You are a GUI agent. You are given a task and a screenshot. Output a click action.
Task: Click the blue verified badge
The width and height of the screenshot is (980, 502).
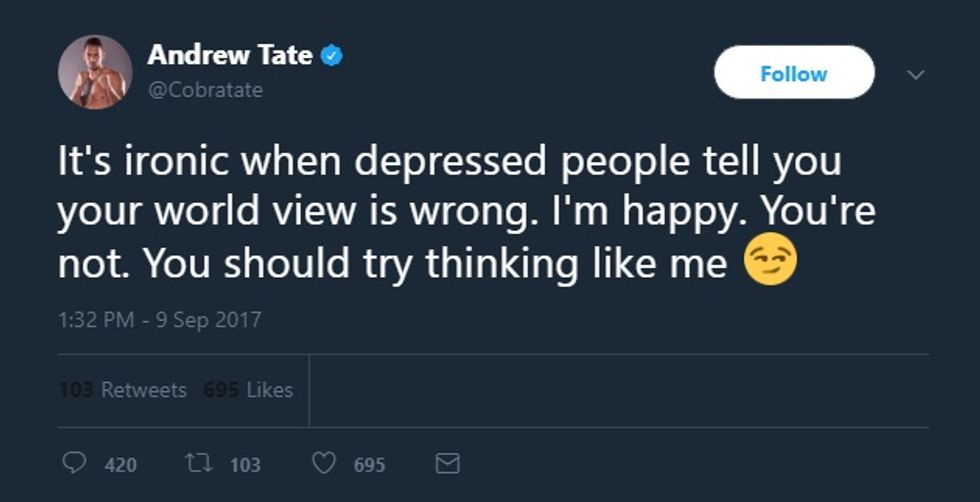point(331,56)
